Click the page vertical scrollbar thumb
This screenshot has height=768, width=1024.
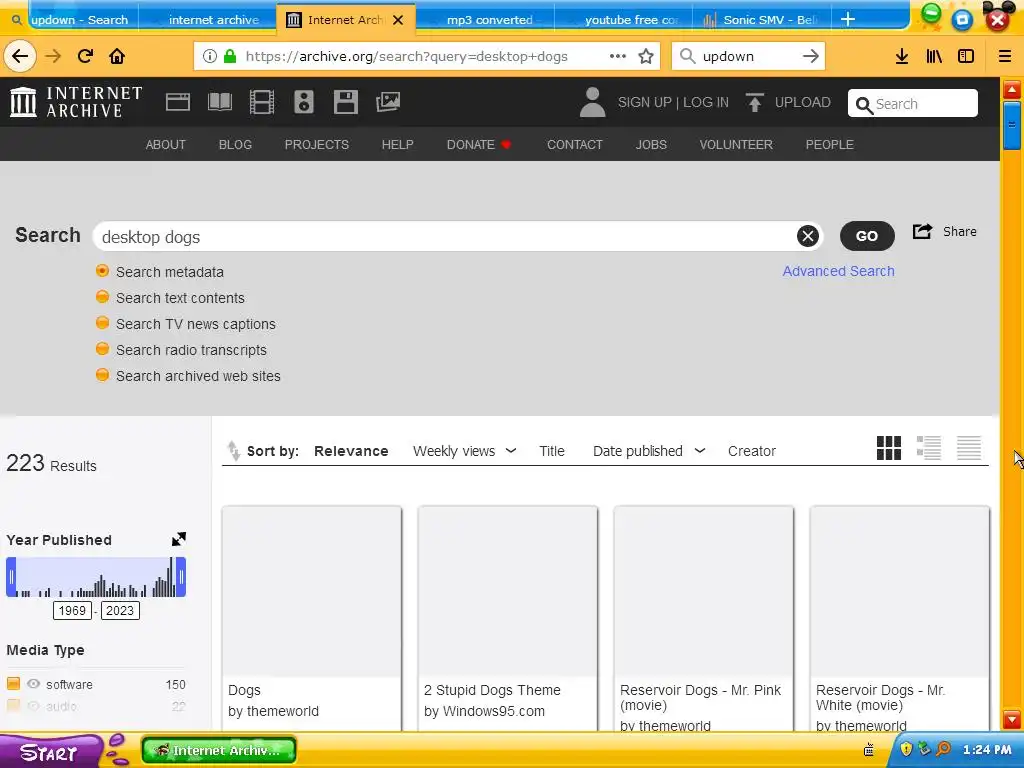(1012, 125)
